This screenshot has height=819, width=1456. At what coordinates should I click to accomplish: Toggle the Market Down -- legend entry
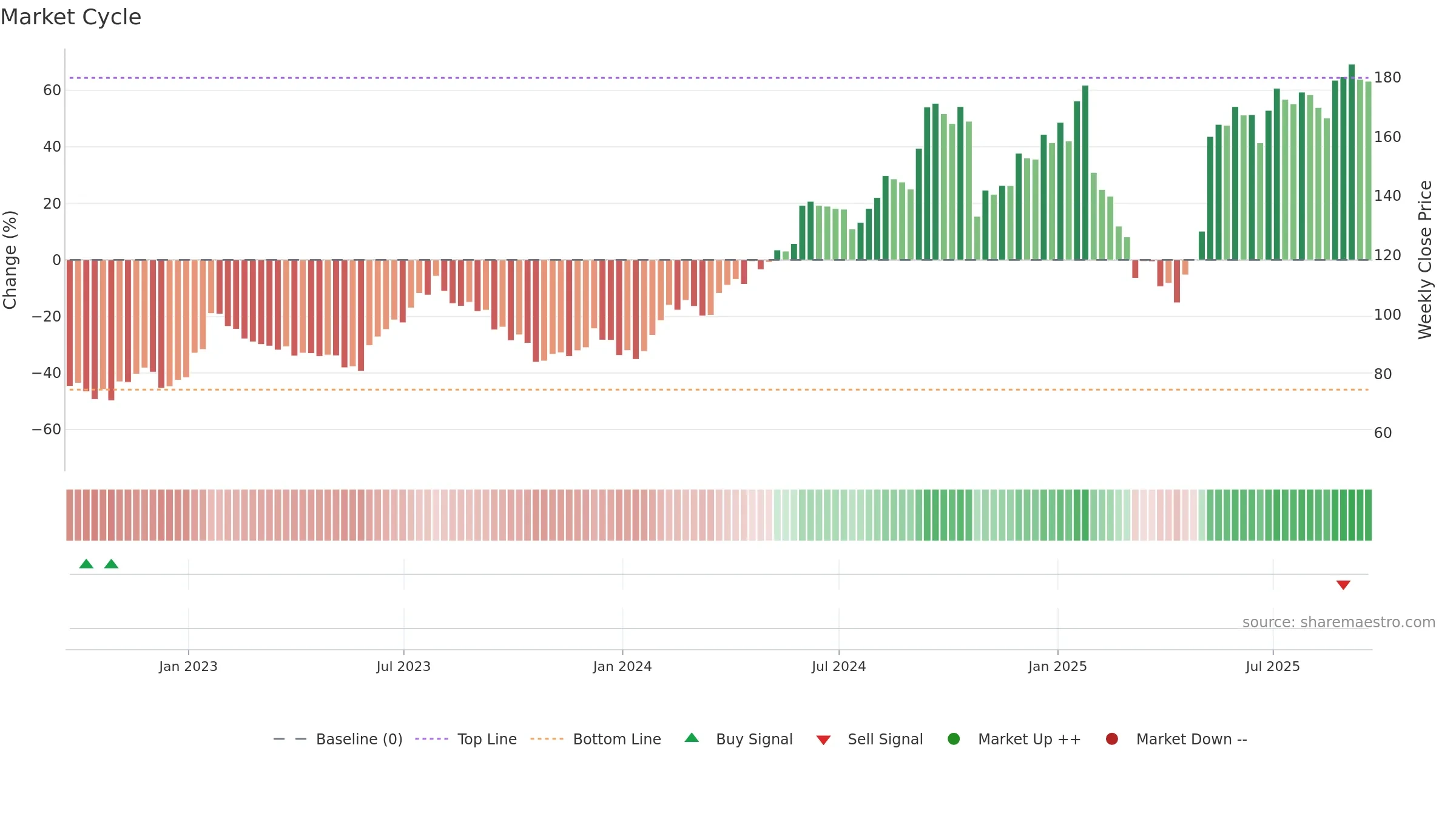(x=1176, y=739)
